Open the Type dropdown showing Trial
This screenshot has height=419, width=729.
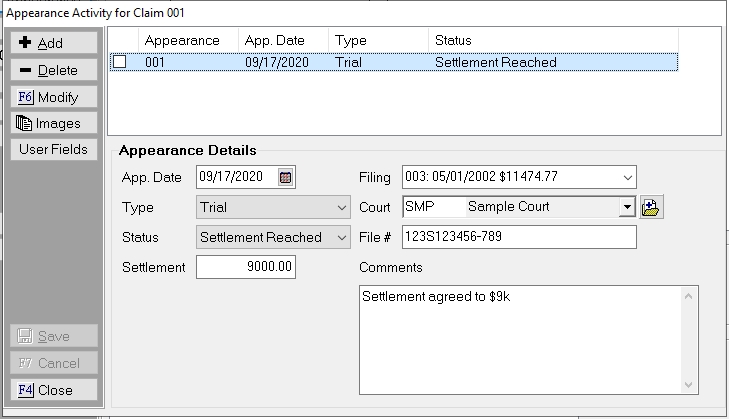point(340,208)
